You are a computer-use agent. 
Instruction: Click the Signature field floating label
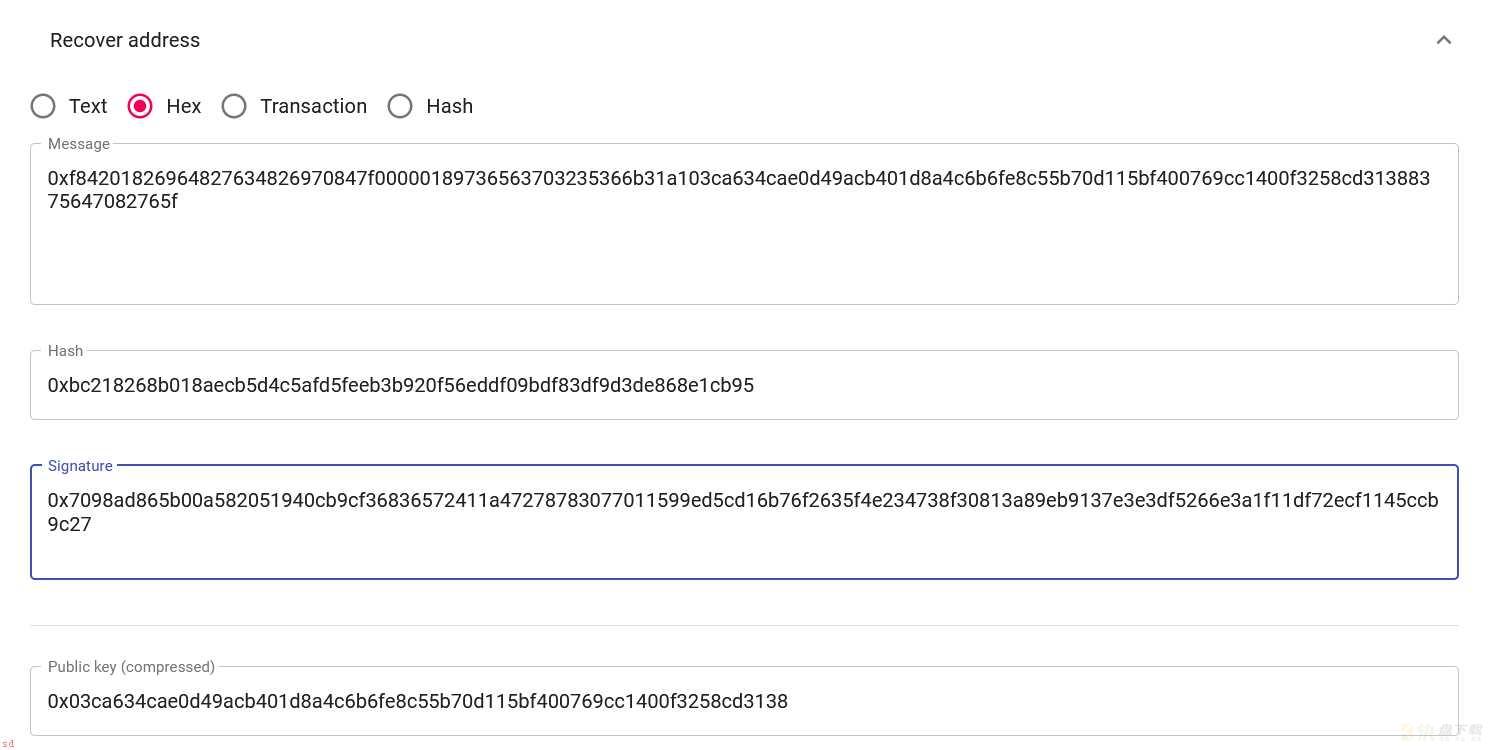(80, 466)
